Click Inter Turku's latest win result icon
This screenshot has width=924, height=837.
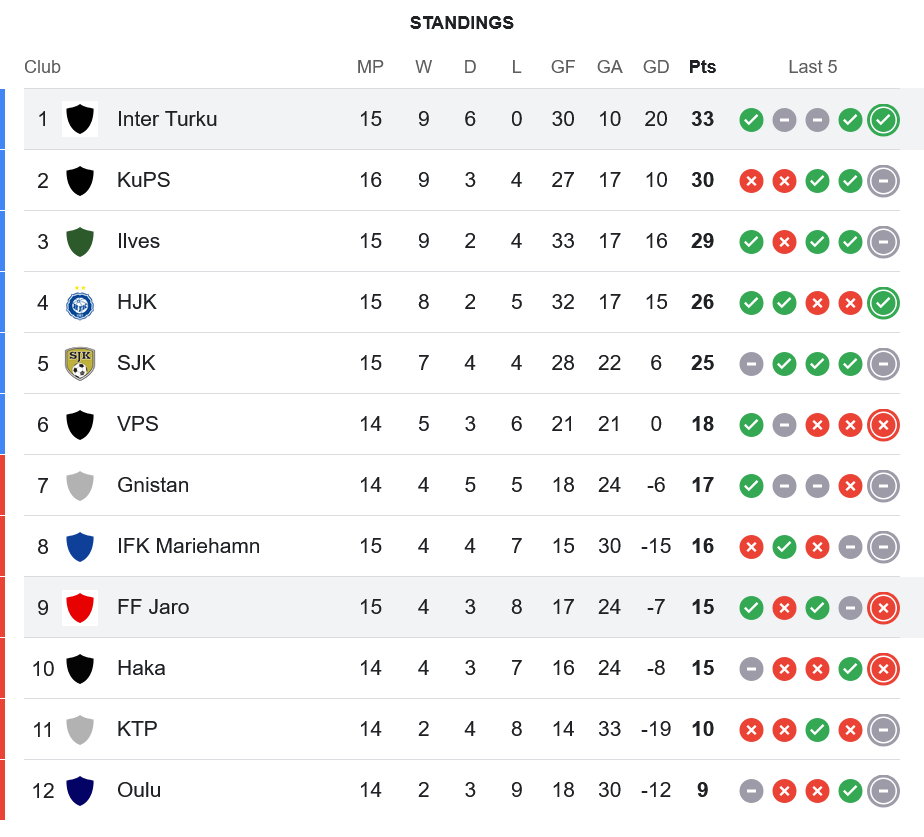tap(883, 120)
